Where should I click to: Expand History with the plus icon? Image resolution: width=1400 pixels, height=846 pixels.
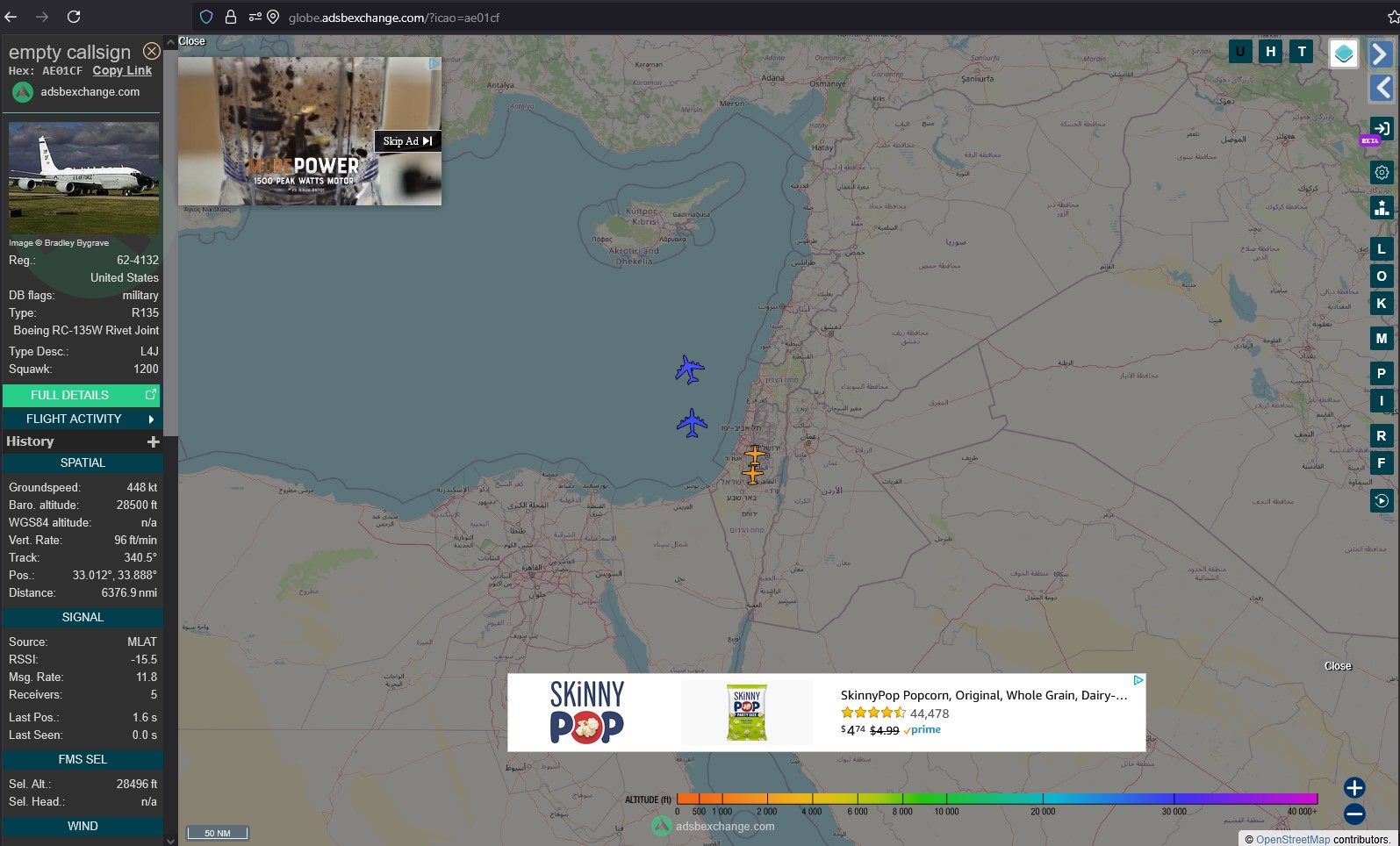pos(153,441)
